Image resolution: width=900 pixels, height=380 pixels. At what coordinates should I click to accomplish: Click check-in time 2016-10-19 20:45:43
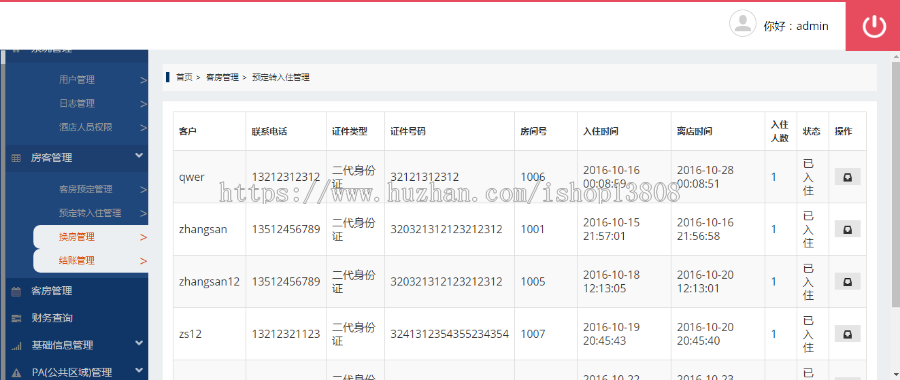tap(611, 334)
